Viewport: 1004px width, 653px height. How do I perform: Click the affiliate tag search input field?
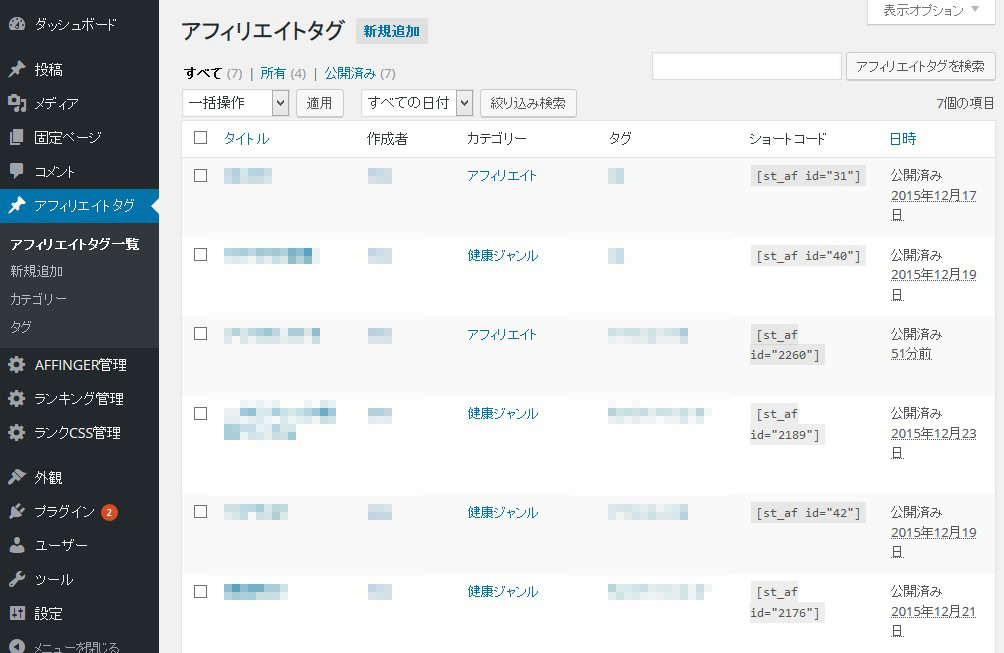coord(747,67)
